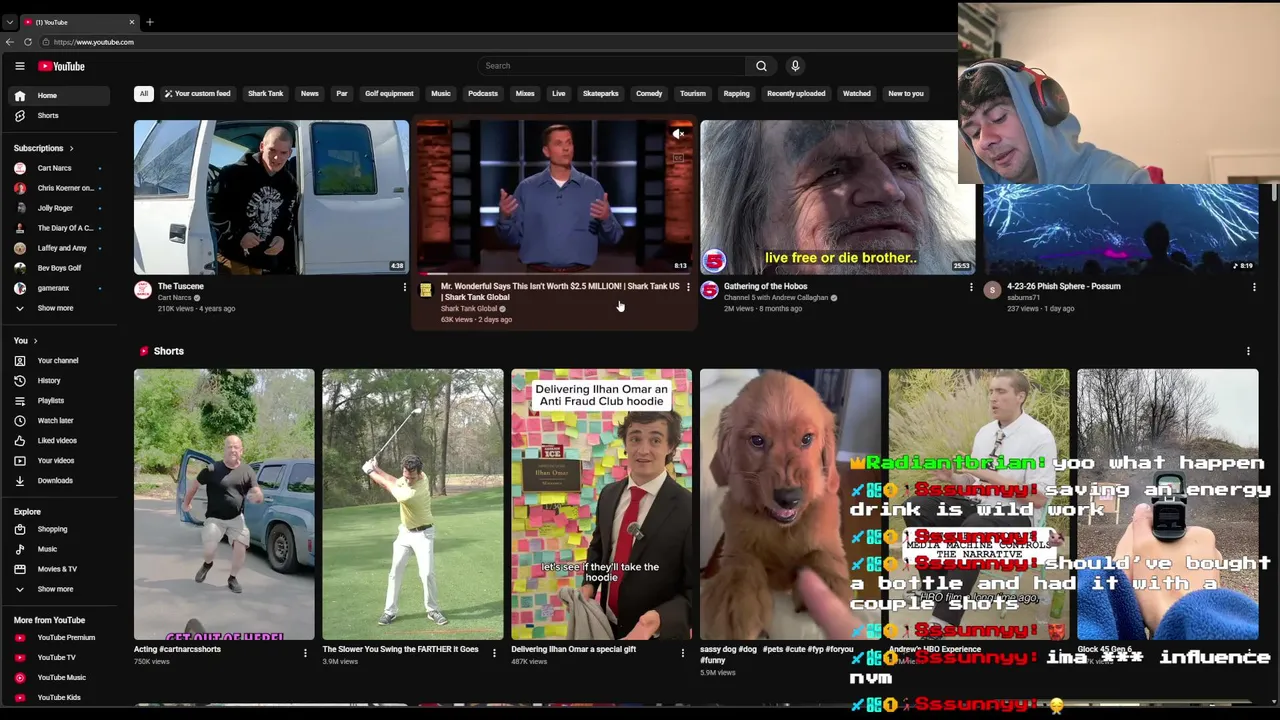
Task: Go back with browser back arrow
Action: 10,42
